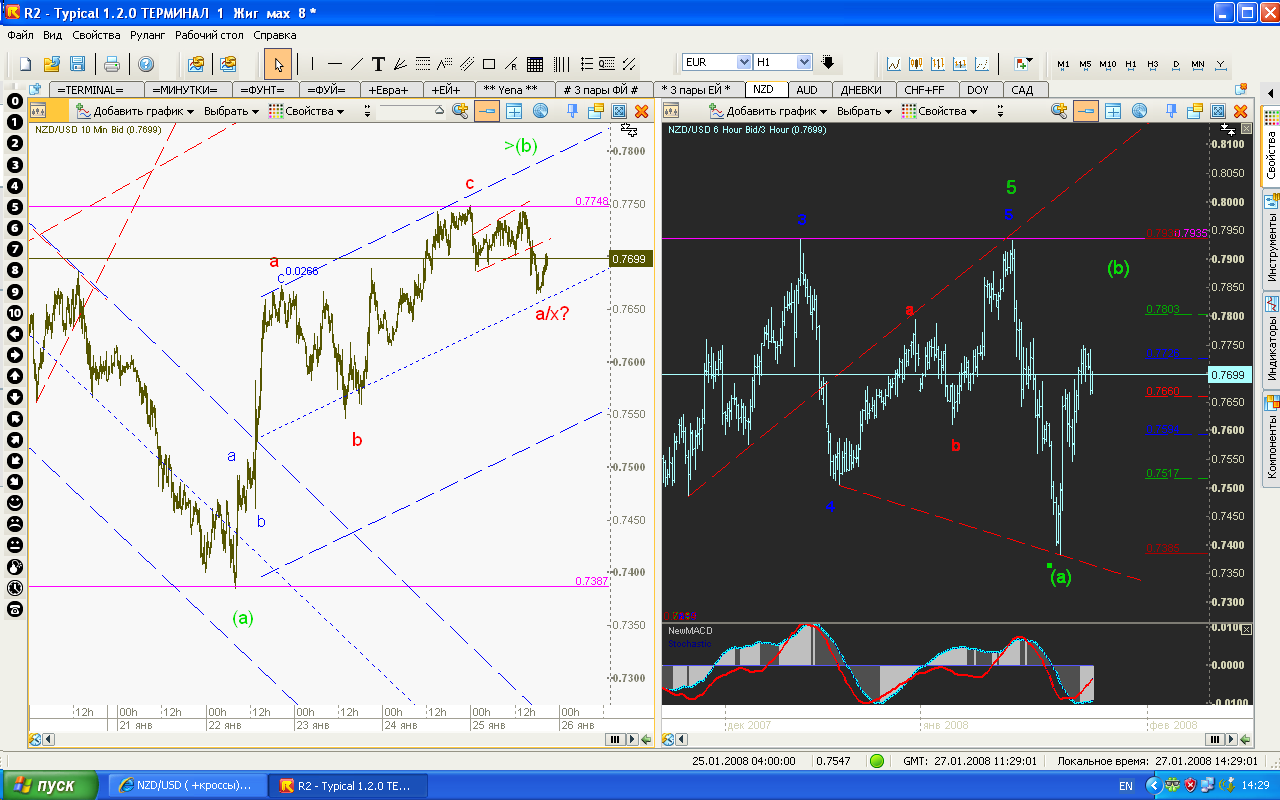Screen dimensions: 1280x800
Task: Open the Вид menu
Action: tap(52, 35)
